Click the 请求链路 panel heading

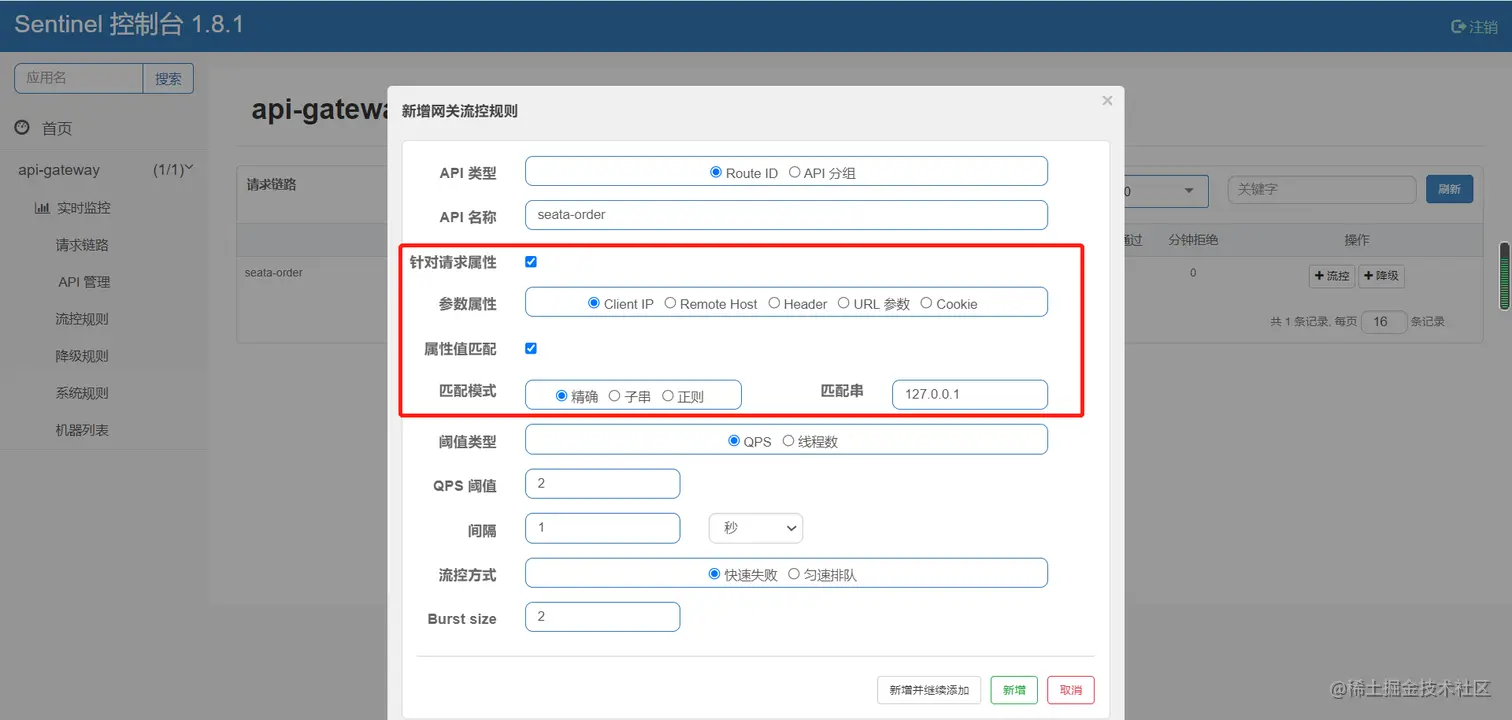coord(272,184)
